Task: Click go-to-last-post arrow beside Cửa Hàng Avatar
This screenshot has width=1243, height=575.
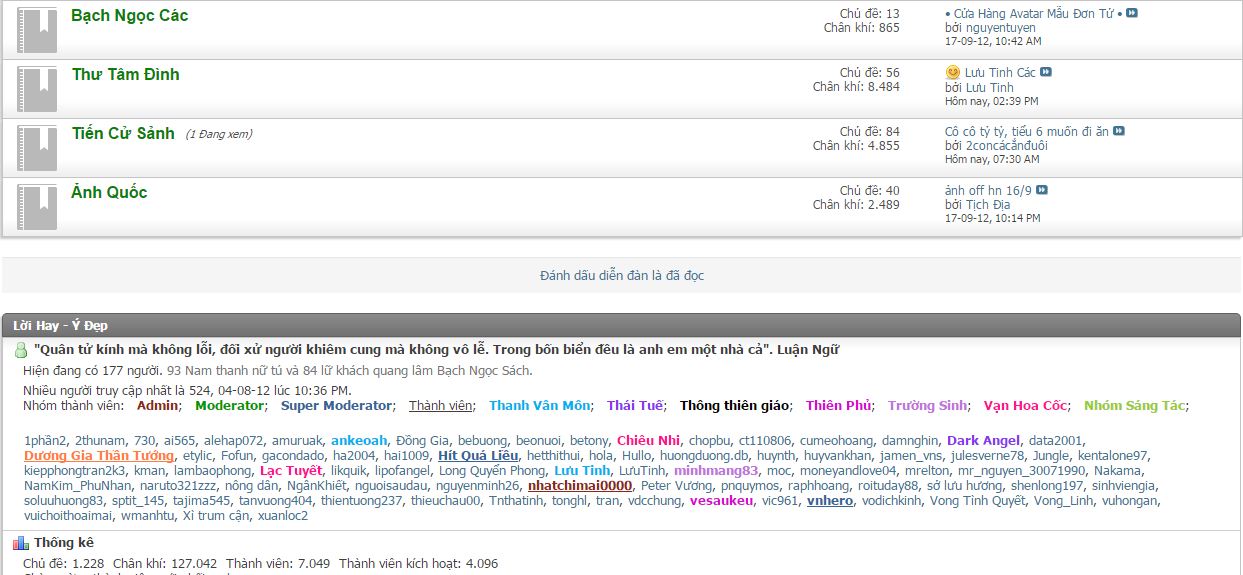Action: [x=1132, y=13]
